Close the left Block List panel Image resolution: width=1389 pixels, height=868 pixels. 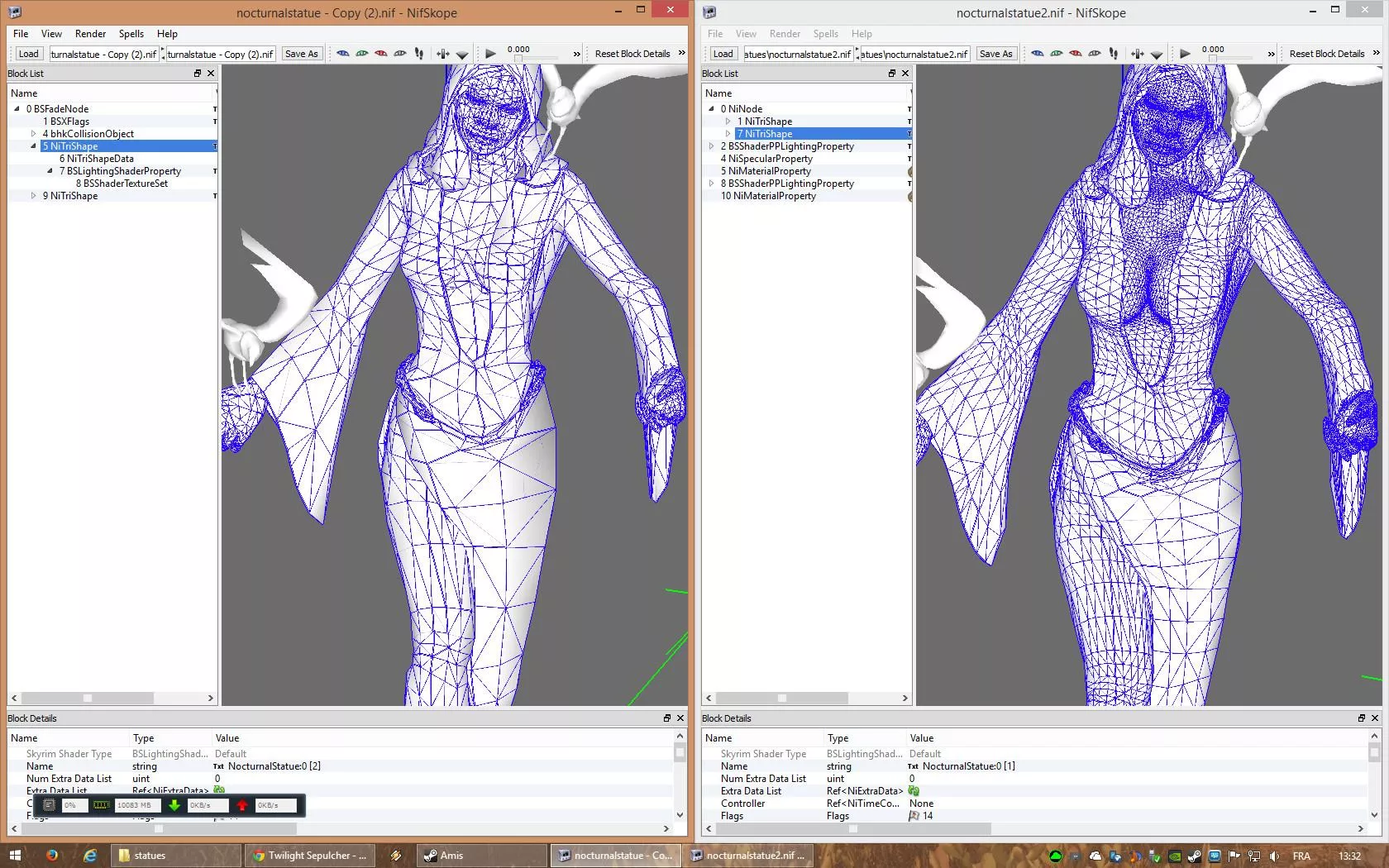(x=211, y=74)
